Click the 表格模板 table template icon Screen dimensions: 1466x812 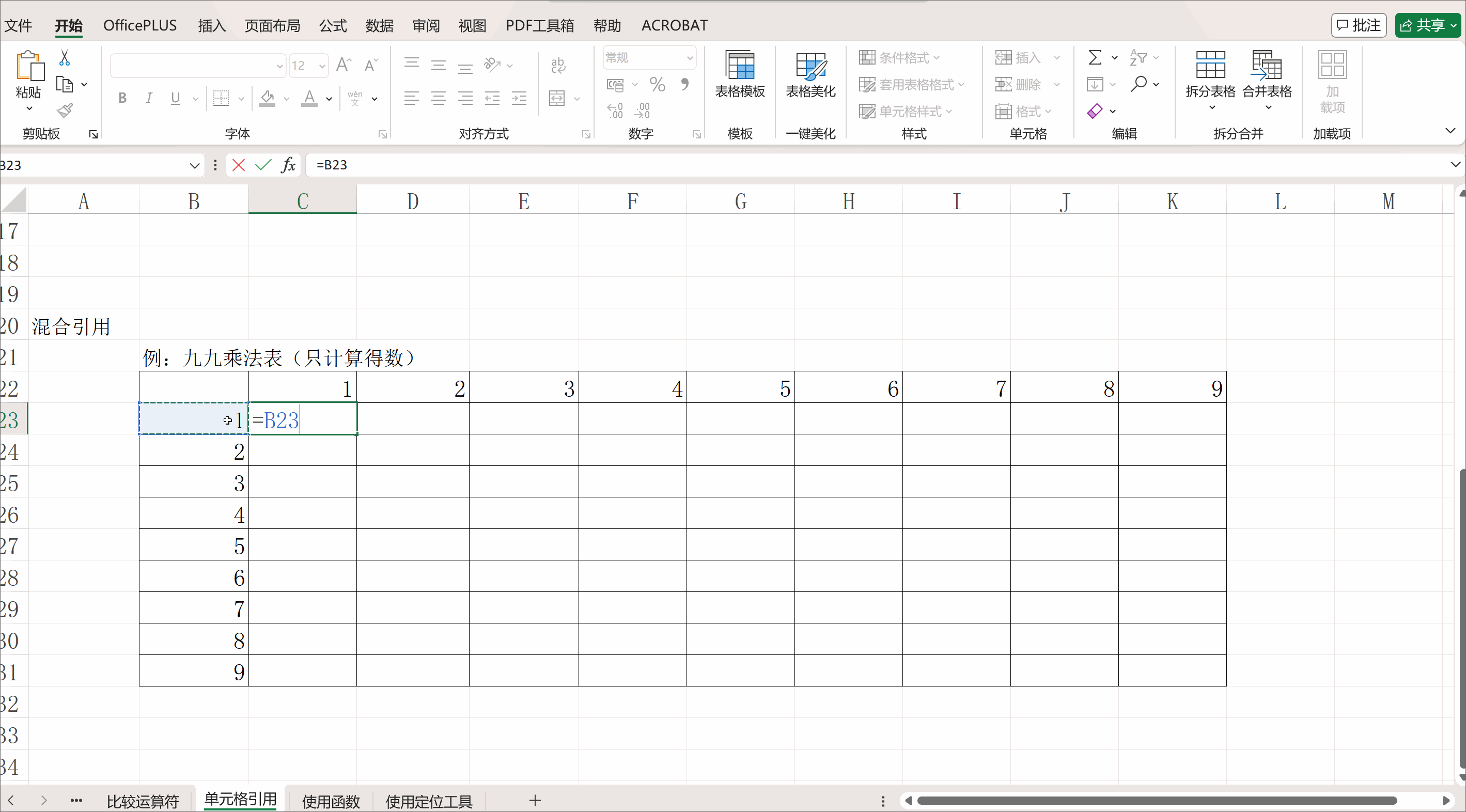point(740,74)
